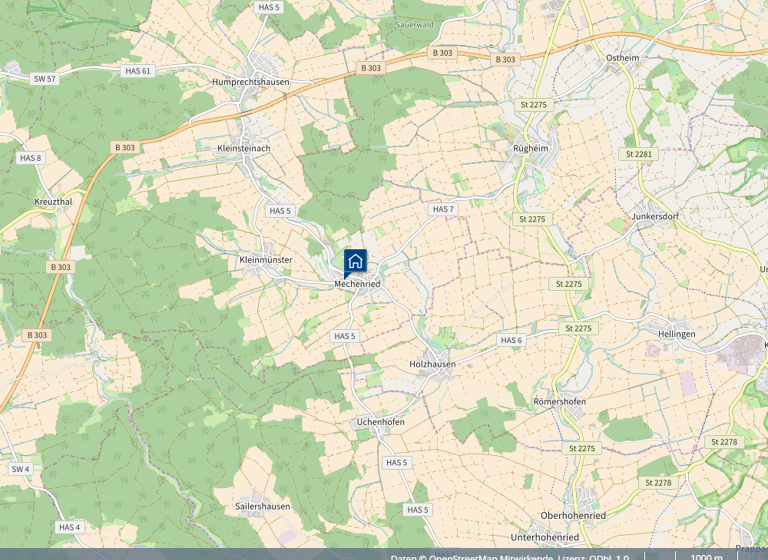Click the Kleinmünster place name

[265, 260]
